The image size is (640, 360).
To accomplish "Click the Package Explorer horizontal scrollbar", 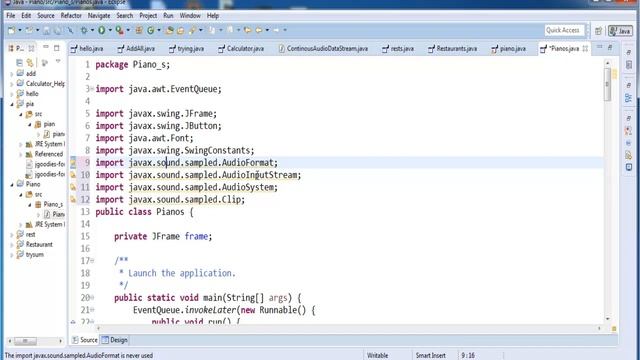I will [x=26, y=340].
